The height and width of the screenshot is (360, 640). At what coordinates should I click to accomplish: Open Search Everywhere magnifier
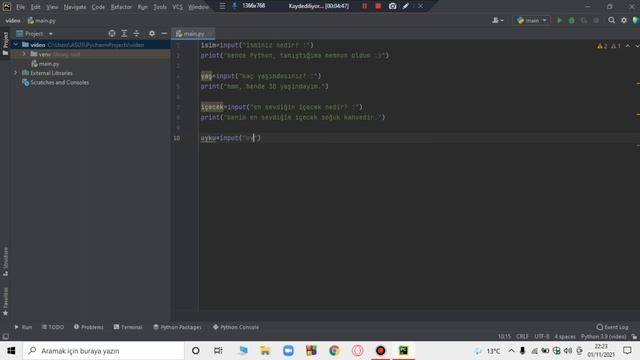tap(611, 20)
